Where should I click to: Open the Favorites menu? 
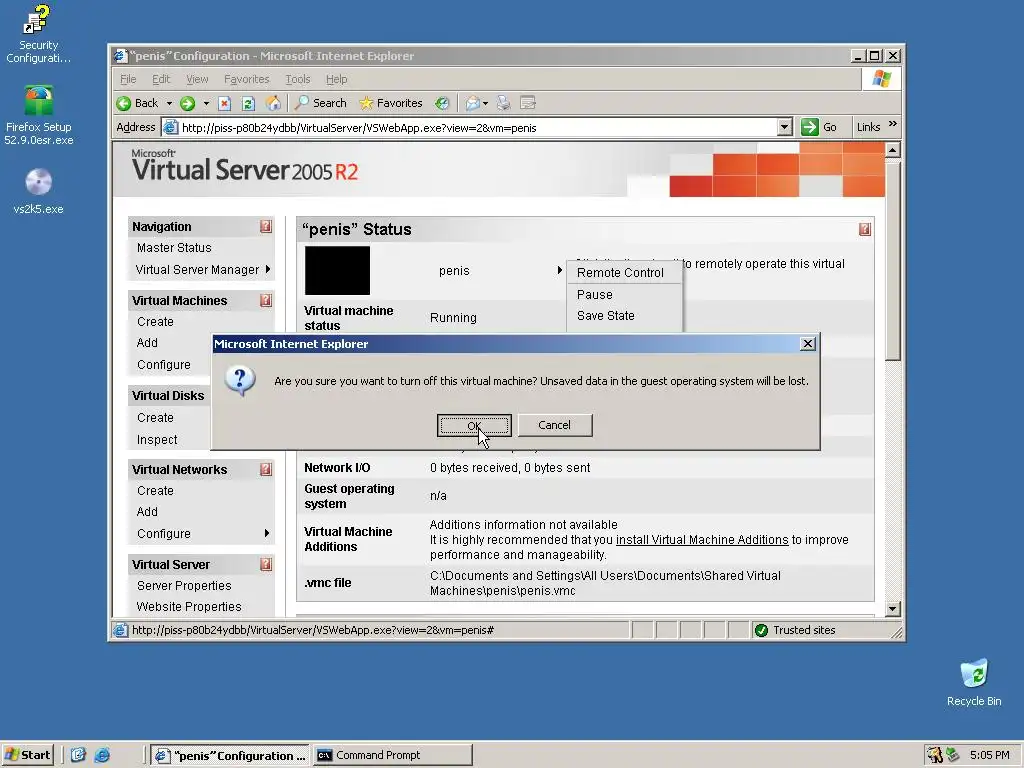pyautogui.click(x=246, y=79)
